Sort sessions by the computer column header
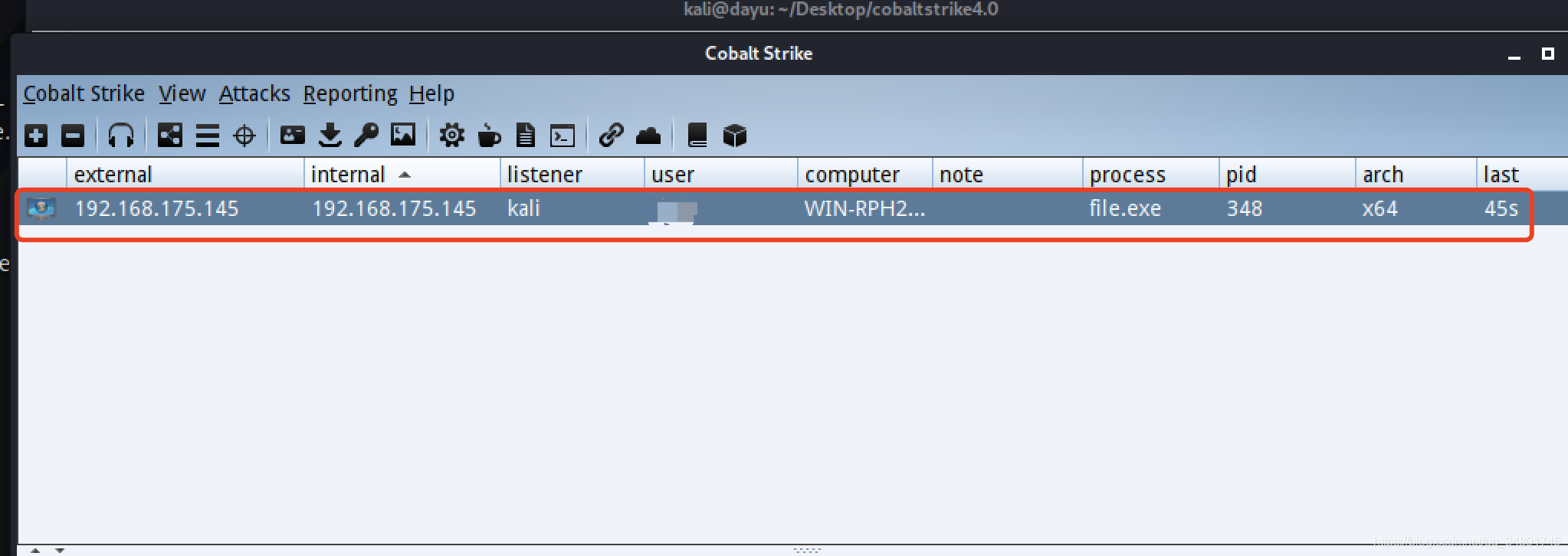Image resolution: width=1568 pixels, height=556 pixels. [865, 175]
